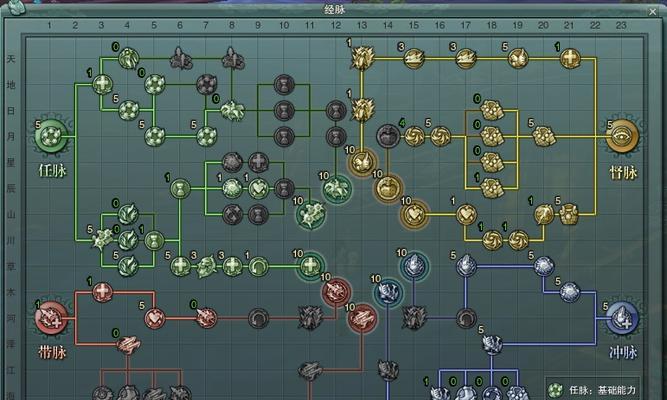Image resolution: width=667 pixels, height=400 pixels.
Task: Click the red level-10 node in column 13
Action: [x=362, y=318]
